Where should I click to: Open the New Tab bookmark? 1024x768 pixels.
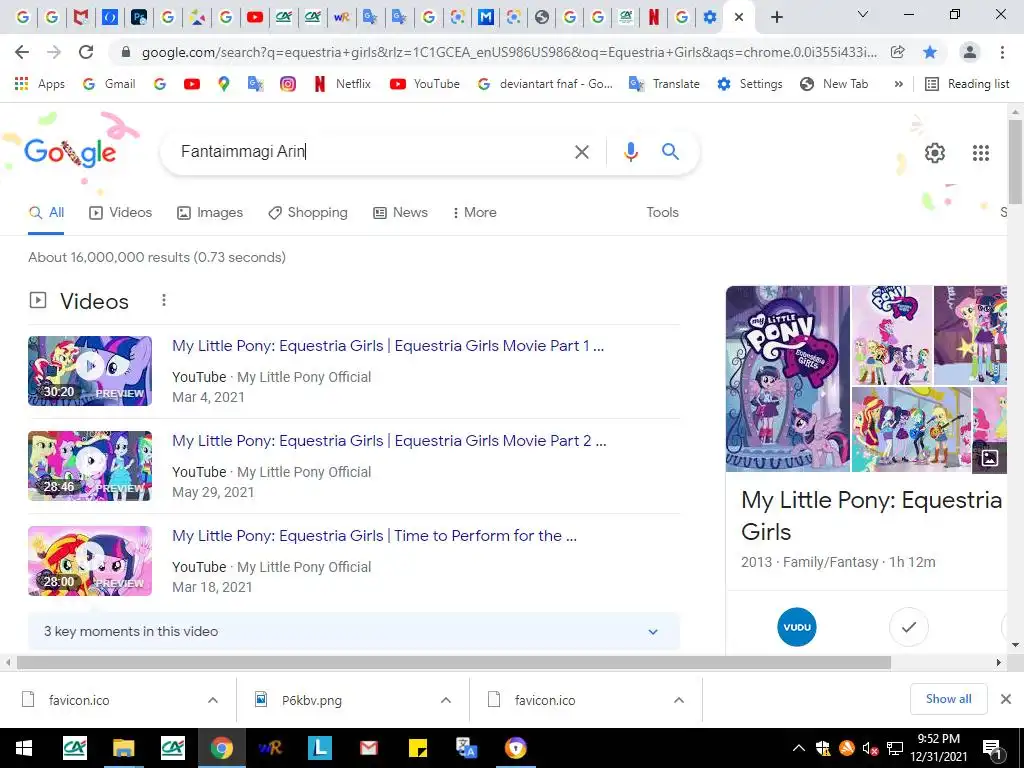[x=834, y=84]
